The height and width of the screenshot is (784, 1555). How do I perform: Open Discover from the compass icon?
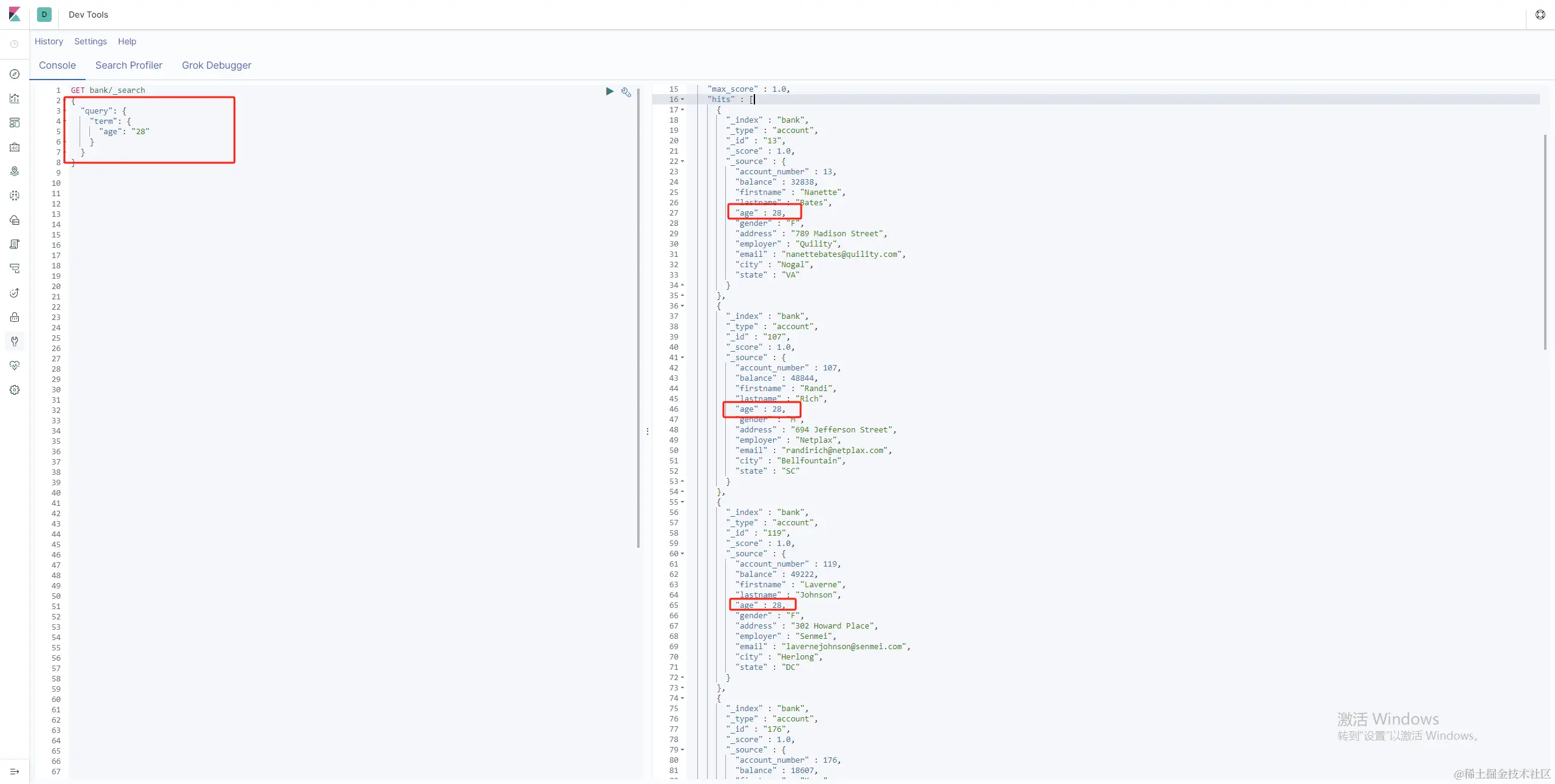(x=15, y=74)
